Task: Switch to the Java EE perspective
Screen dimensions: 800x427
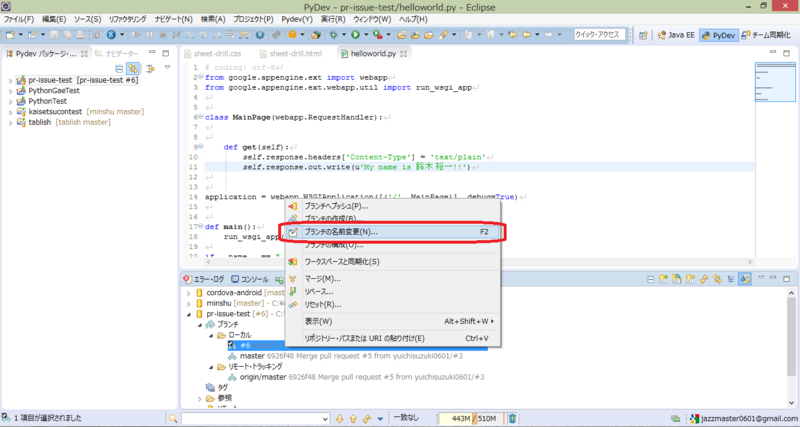Action: [676, 35]
